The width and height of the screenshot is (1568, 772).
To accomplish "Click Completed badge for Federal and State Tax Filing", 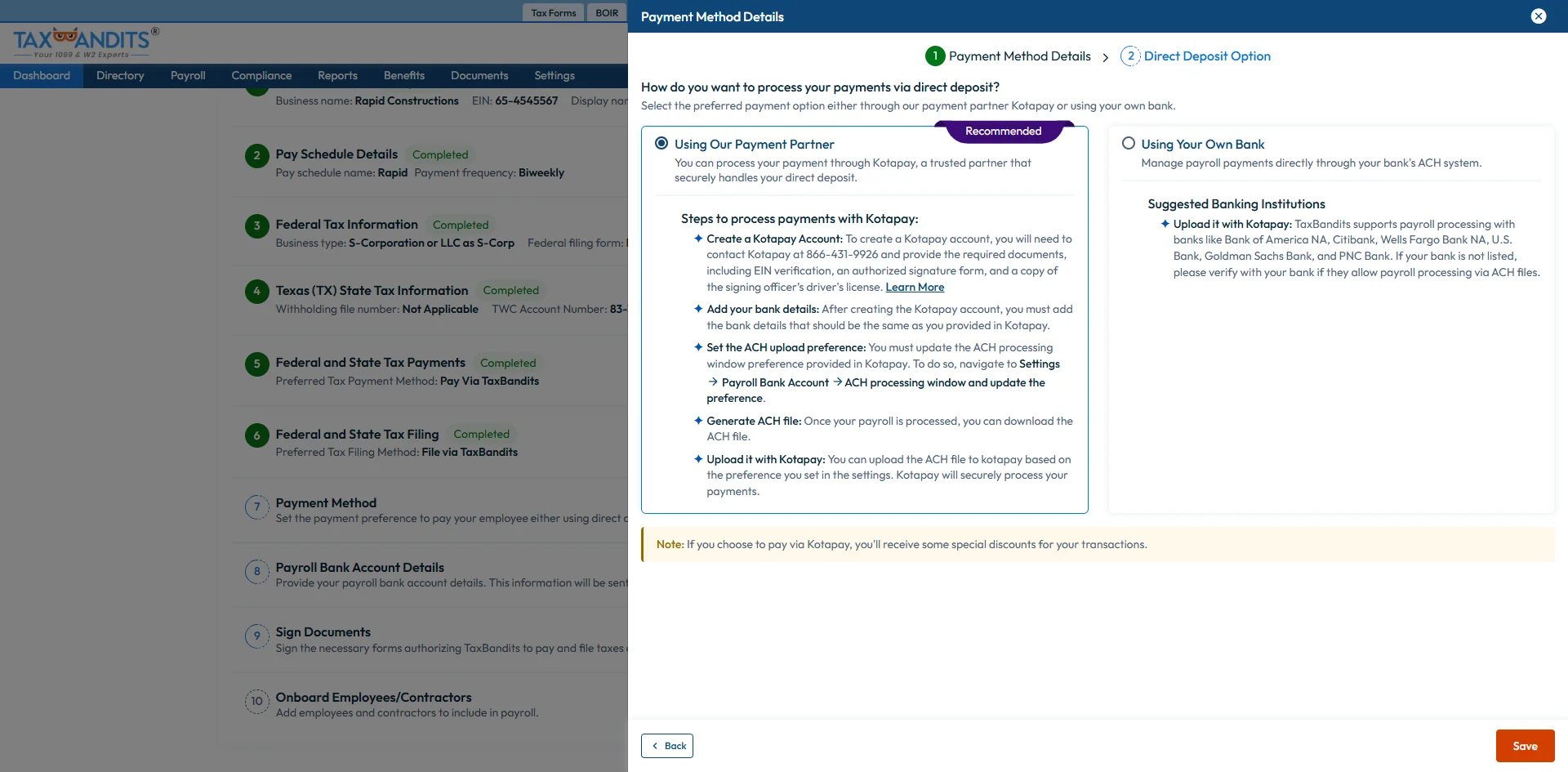I will tap(481, 435).
